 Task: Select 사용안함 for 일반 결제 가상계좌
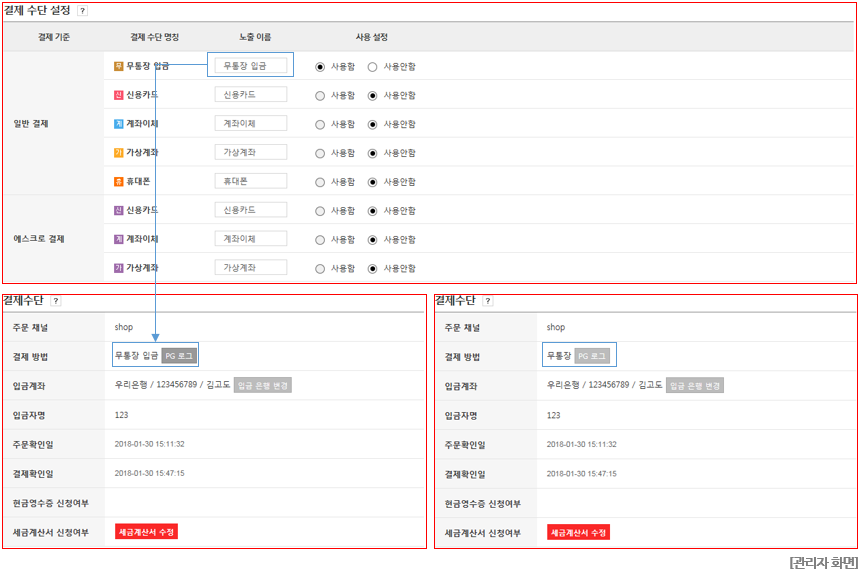point(373,153)
